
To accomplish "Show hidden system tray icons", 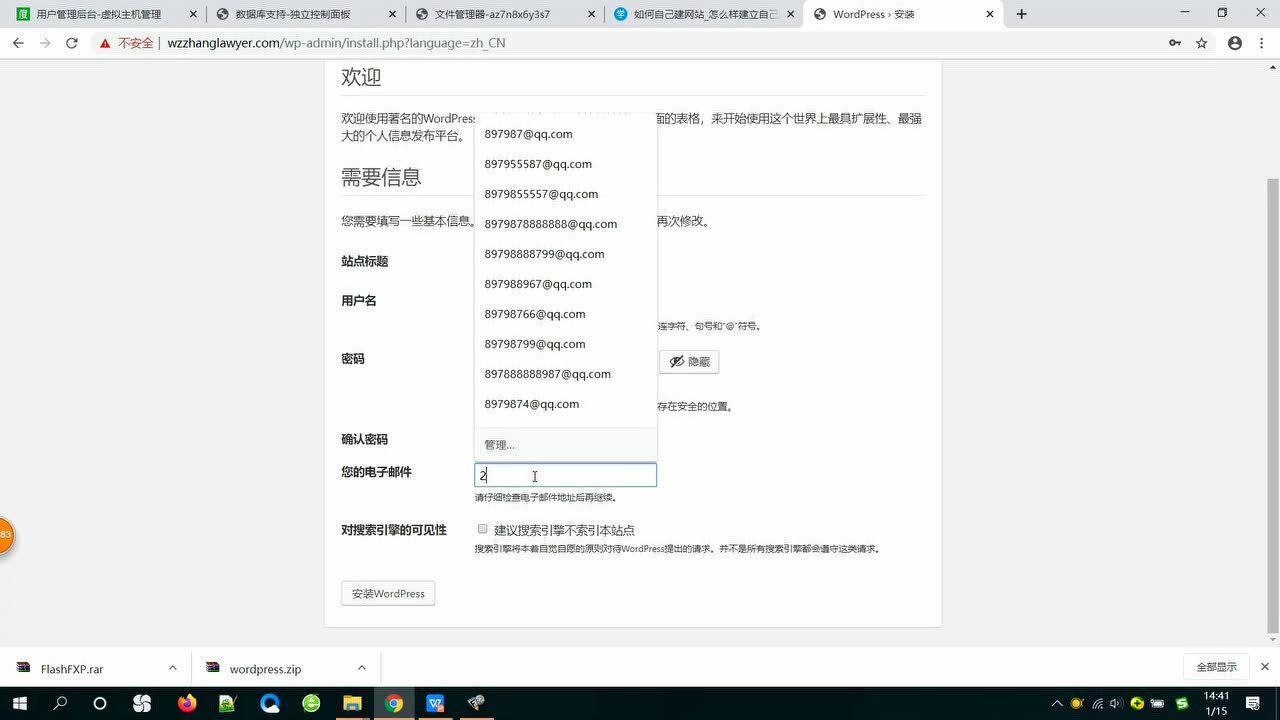I will click(x=1058, y=703).
